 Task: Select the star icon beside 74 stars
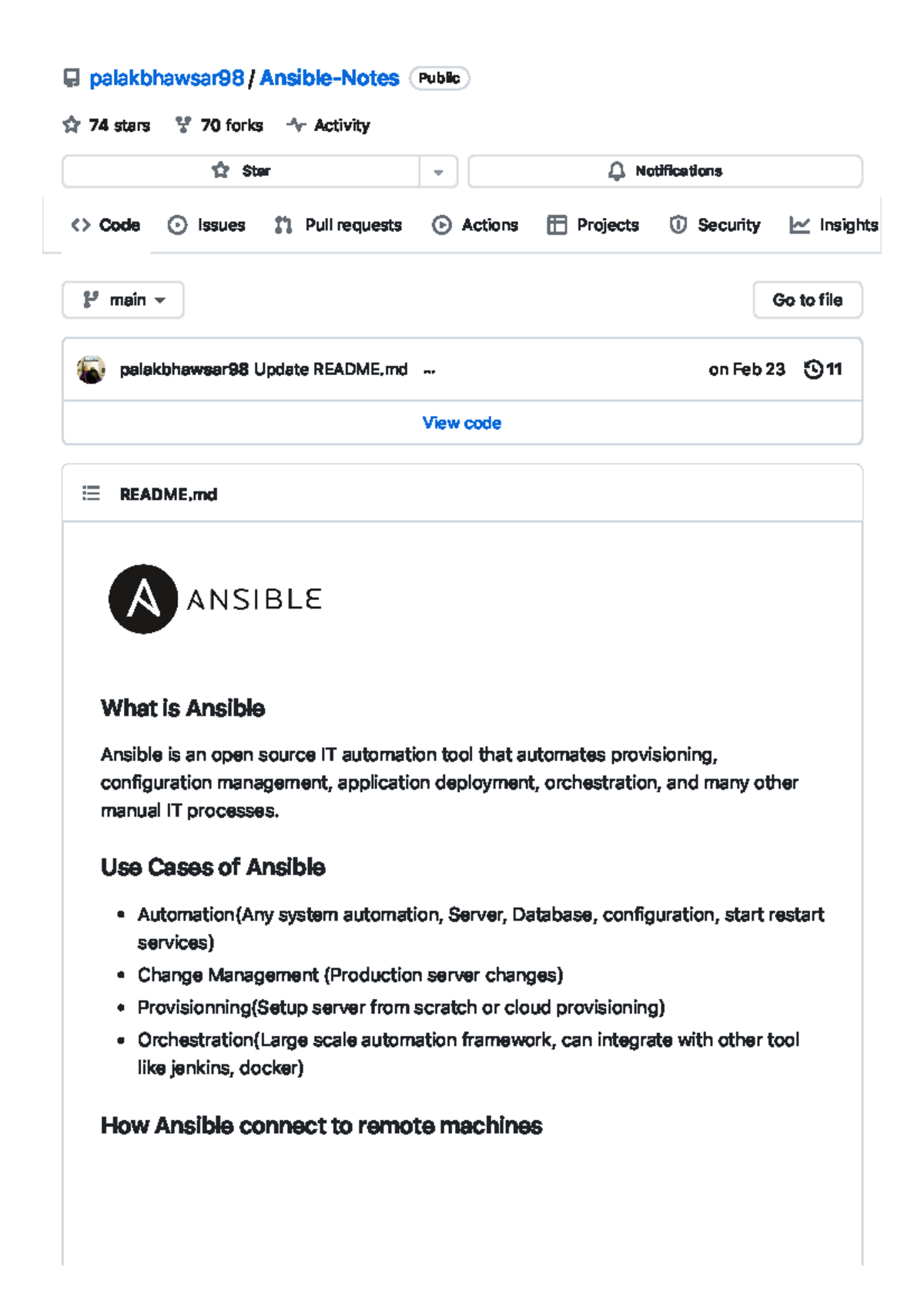(x=71, y=124)
